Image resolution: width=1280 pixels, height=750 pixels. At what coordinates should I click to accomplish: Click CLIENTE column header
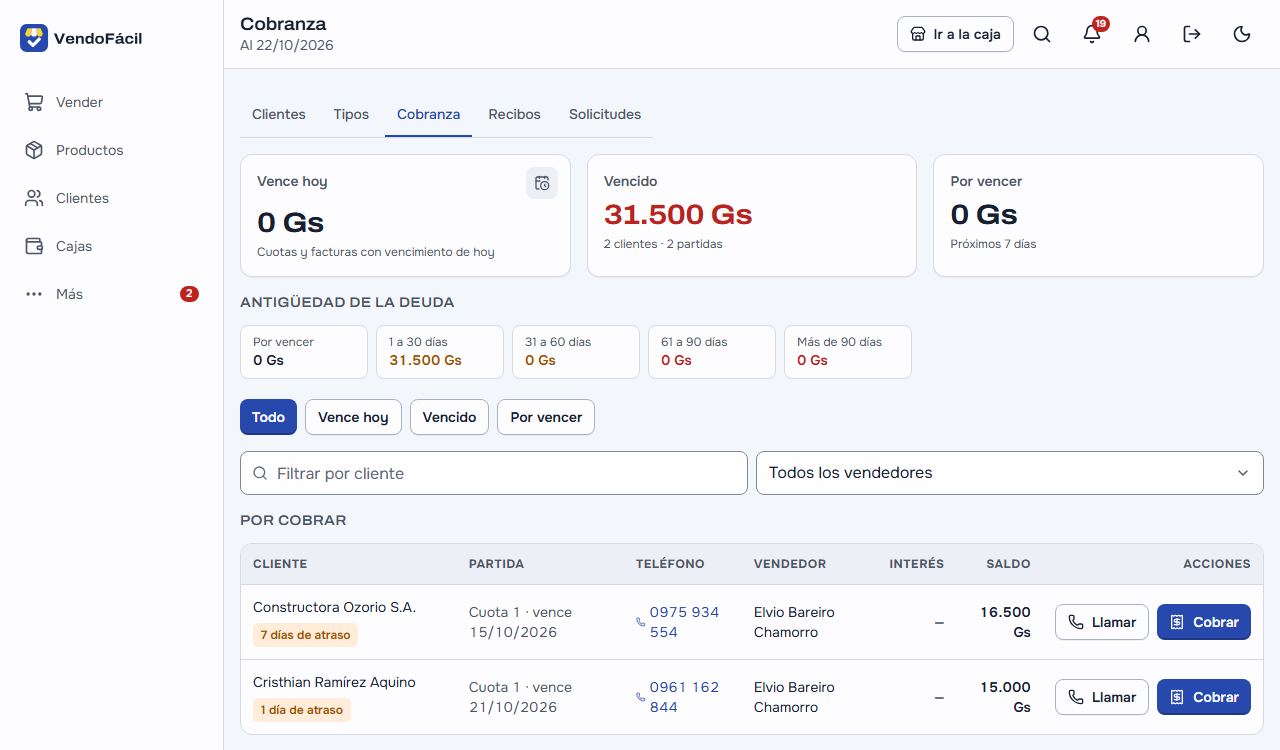(x=280, y=564)
